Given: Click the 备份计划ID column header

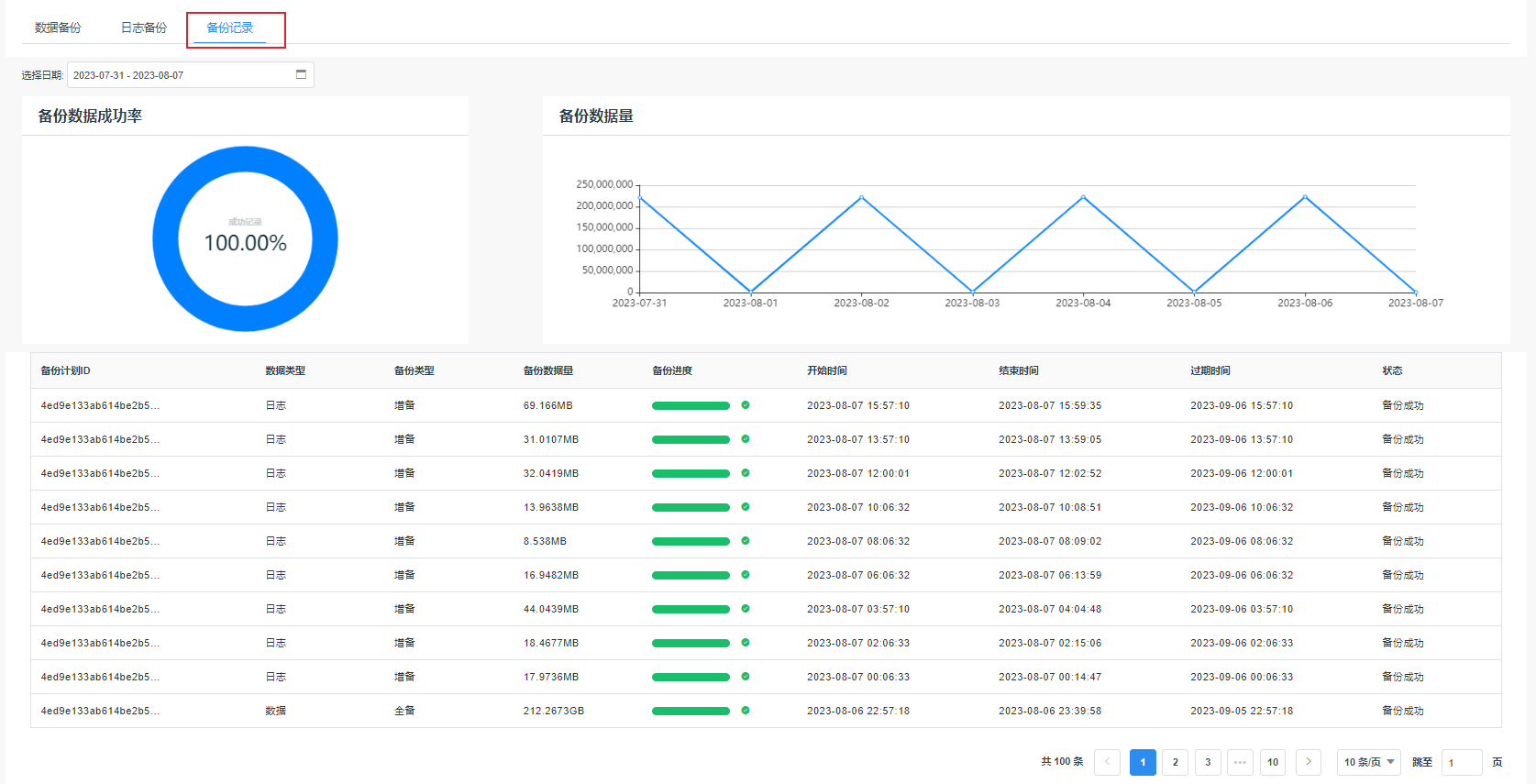Looking at the screenshot, I should click(65, 370).
